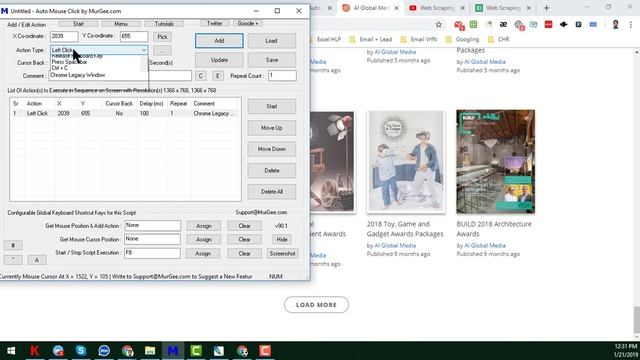Click the Add action button
Image resolution: width=640 pixels, height=360 pixels.
click(219, 41)
